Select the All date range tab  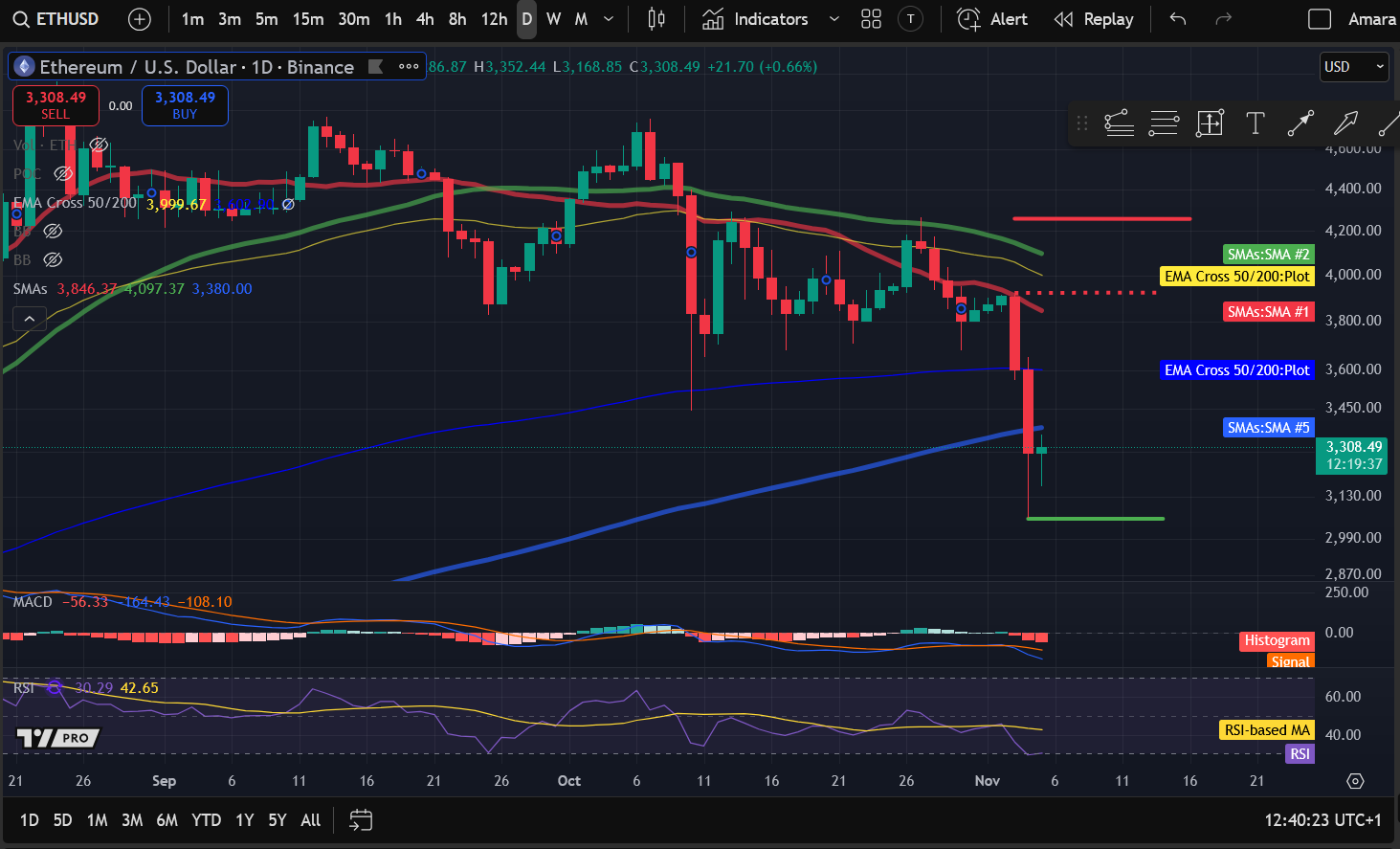[x=310, y=820]
